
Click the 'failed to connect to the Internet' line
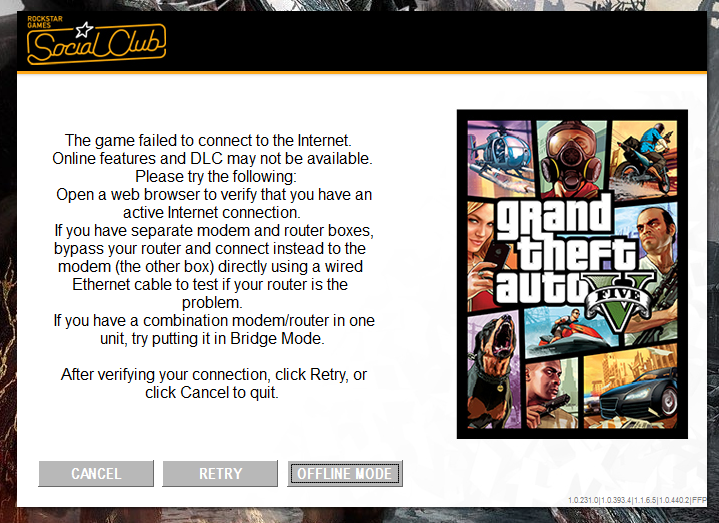[208, 140]
